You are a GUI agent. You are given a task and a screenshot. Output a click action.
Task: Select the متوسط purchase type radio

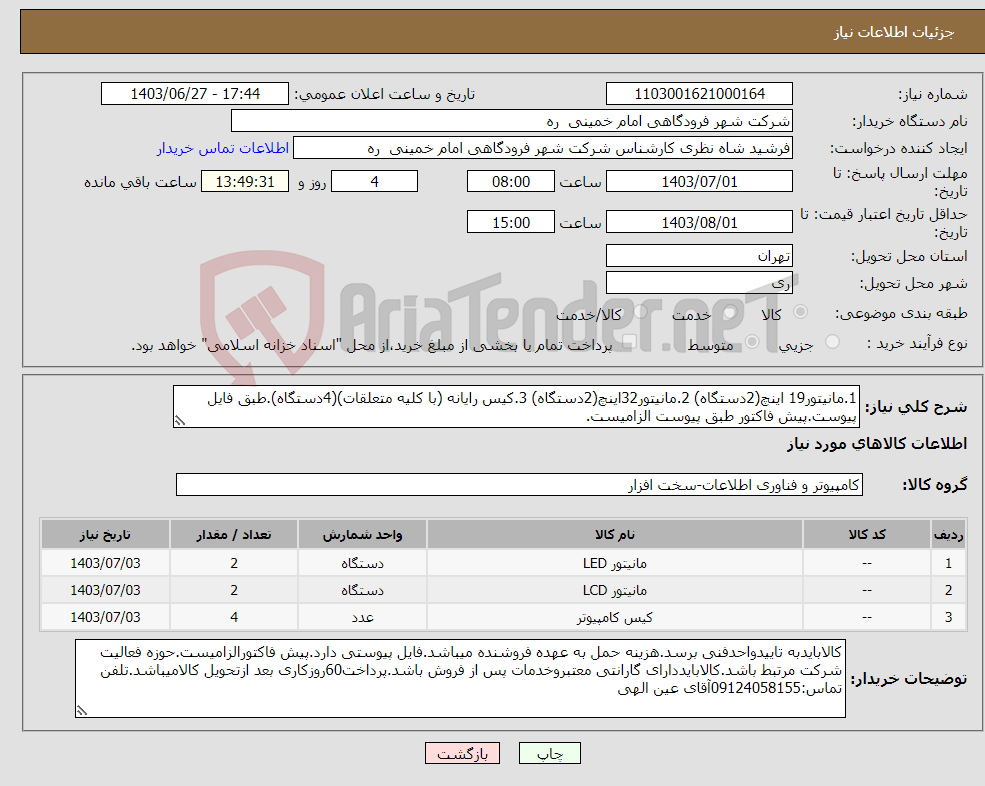(x=752, y=342)
